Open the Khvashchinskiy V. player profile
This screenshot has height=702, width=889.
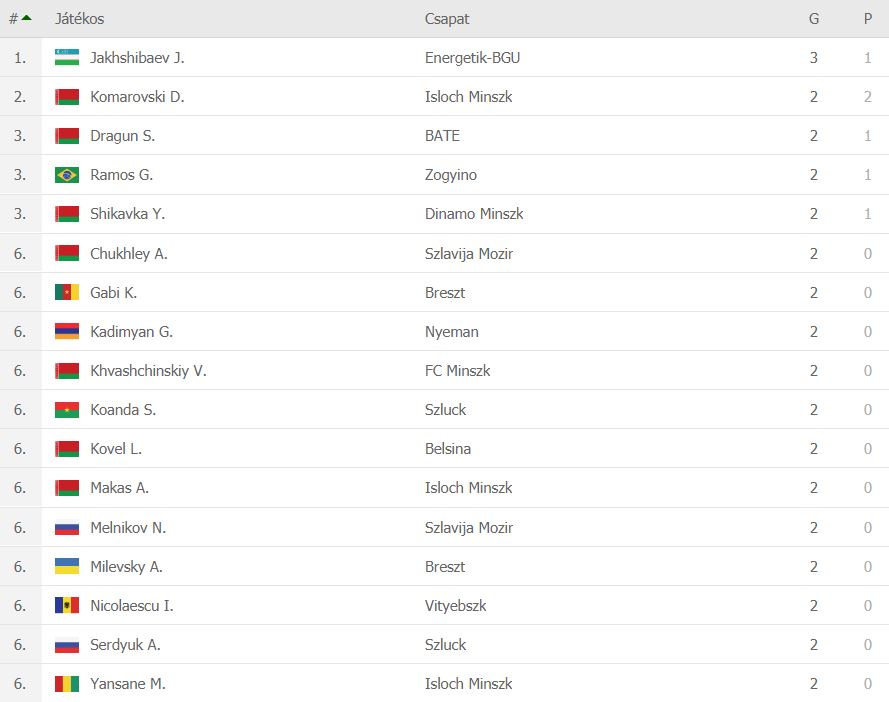(149, 371)
